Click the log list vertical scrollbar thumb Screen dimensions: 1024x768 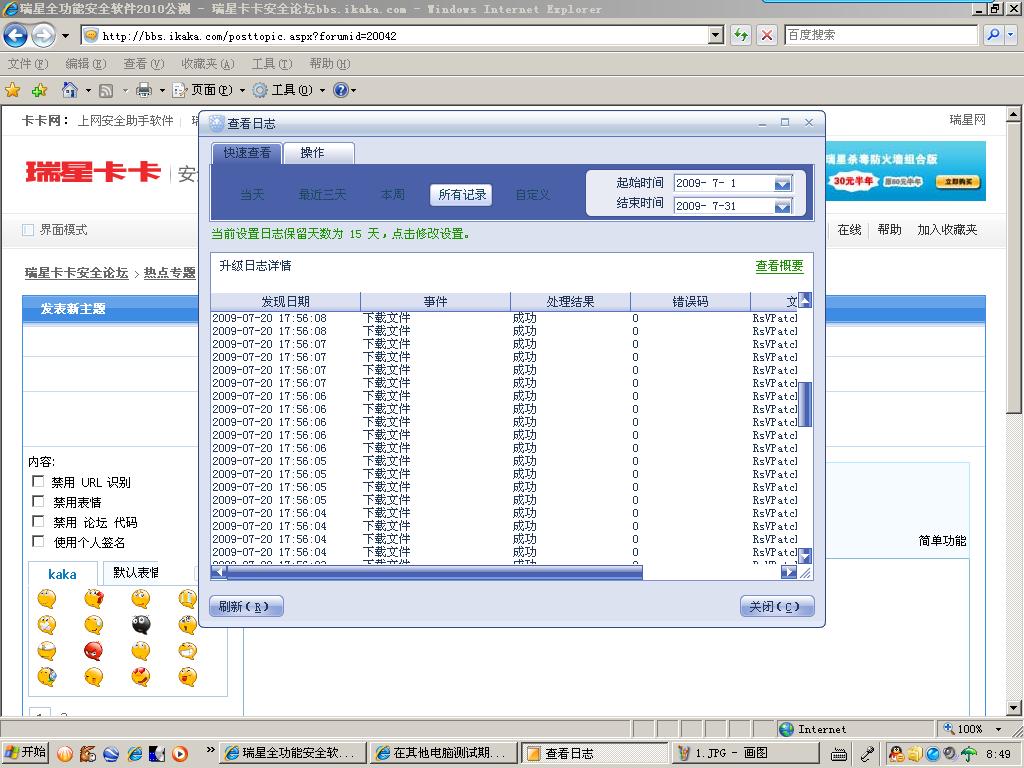(805, 404)
